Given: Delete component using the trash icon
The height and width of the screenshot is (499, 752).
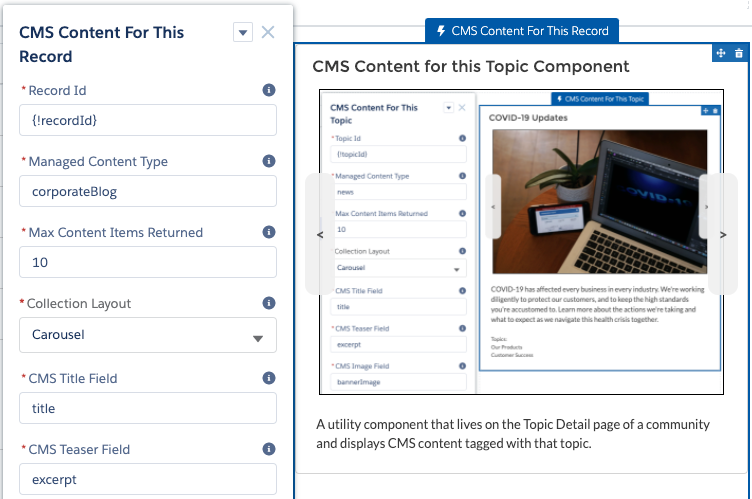Looking at the screenshot, I should pos(738,52).
